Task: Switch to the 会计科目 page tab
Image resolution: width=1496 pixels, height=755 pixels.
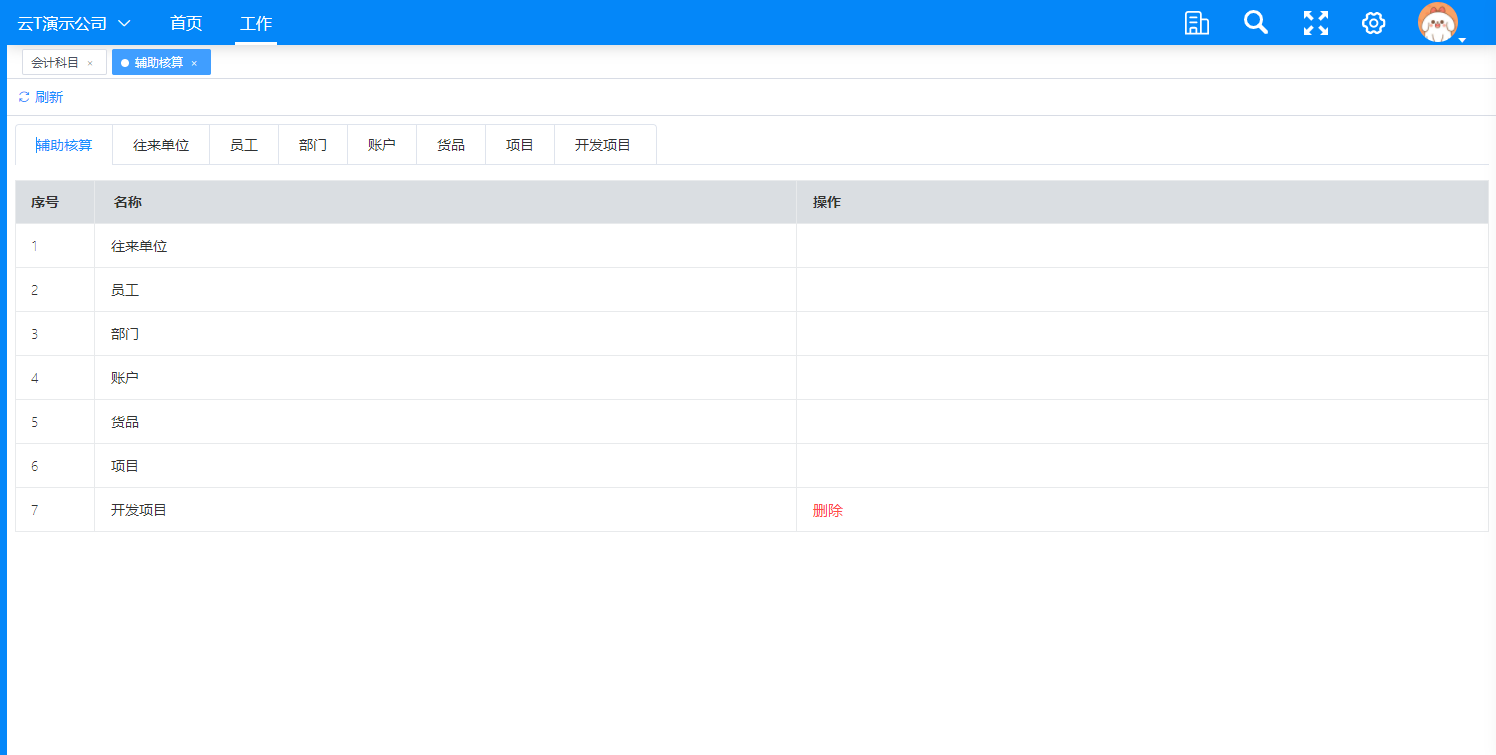Action: point(55,63)
